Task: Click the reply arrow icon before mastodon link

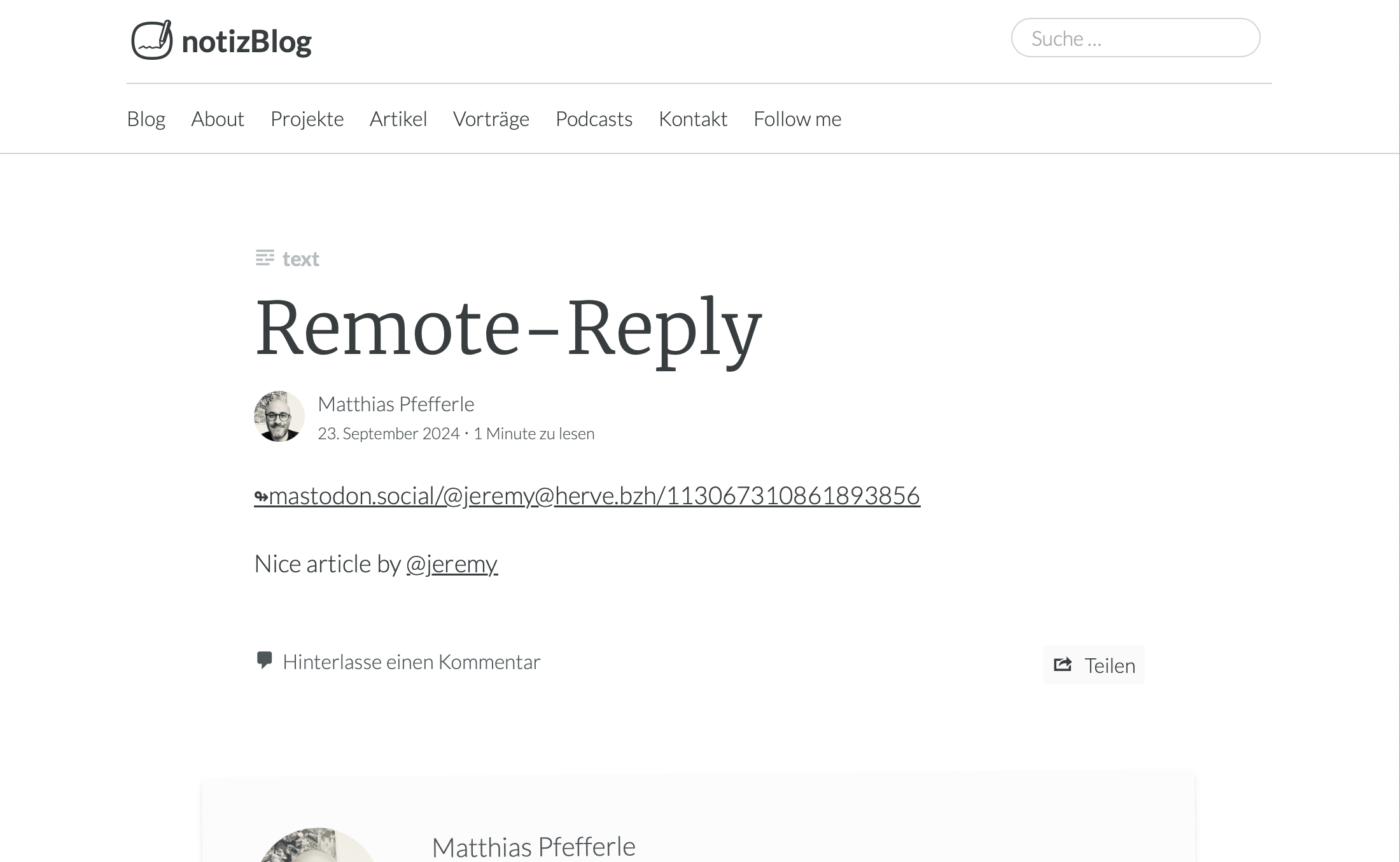Action: 261,496
